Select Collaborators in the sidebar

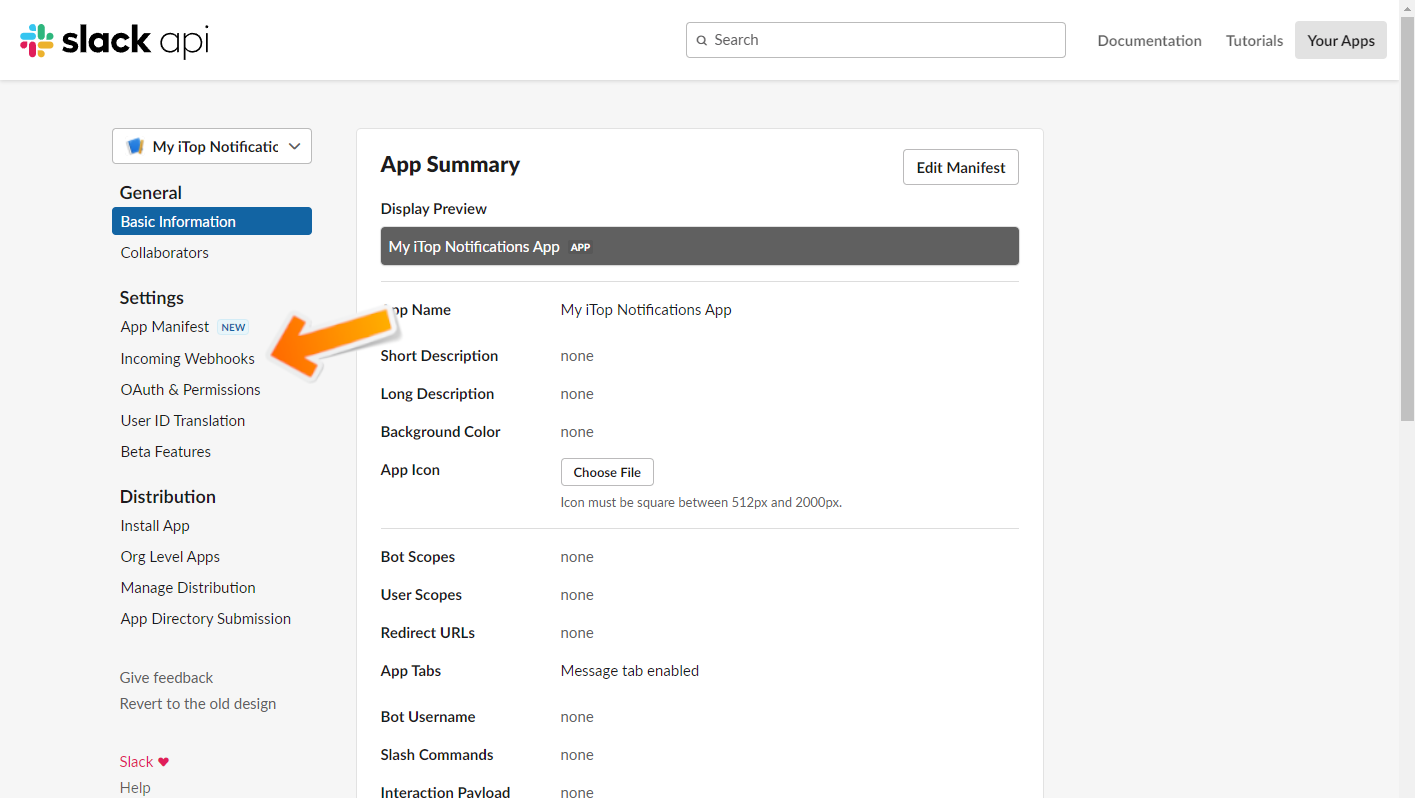pos(164,252)
